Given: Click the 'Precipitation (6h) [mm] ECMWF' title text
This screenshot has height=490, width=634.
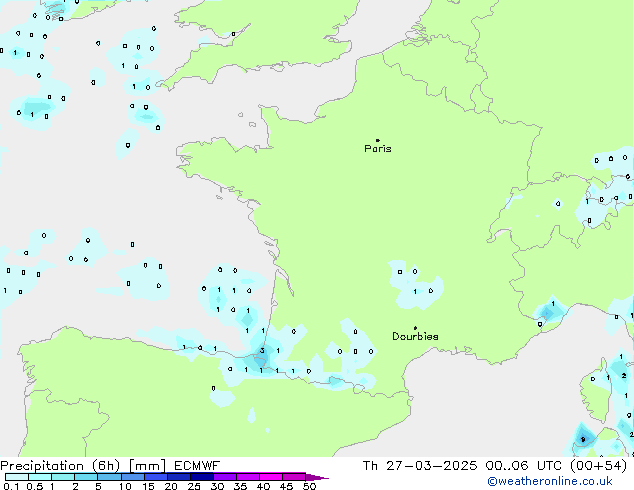Looking at the screenshot, I should tap(110, 466).
